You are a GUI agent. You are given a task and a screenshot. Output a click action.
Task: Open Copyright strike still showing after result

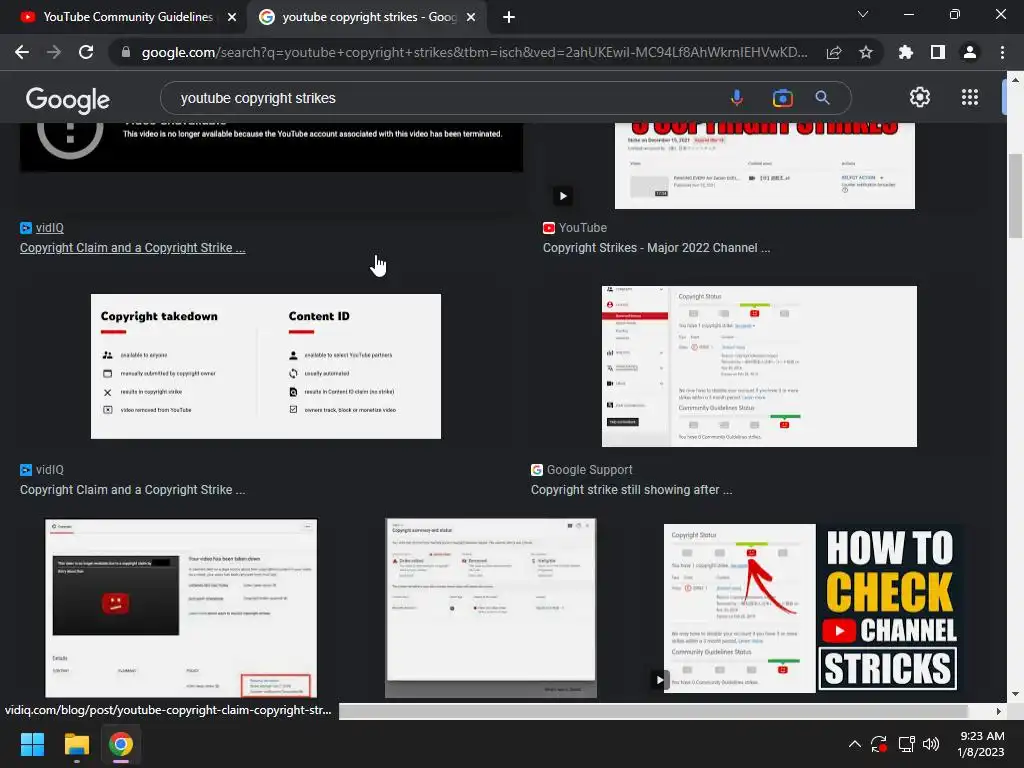tap(632, 490)
